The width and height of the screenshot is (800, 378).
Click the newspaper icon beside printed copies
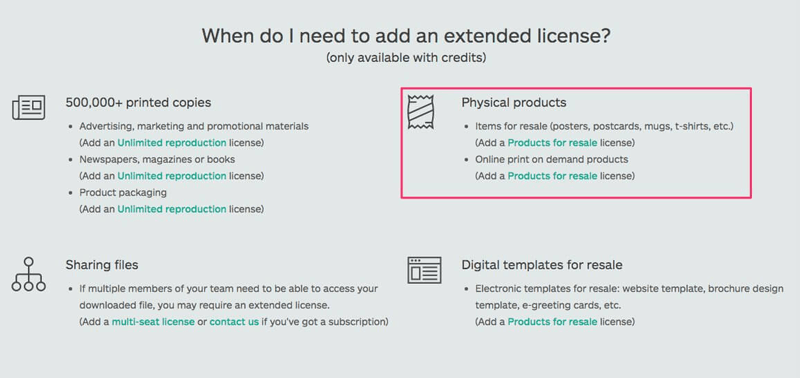coord(29,107)
